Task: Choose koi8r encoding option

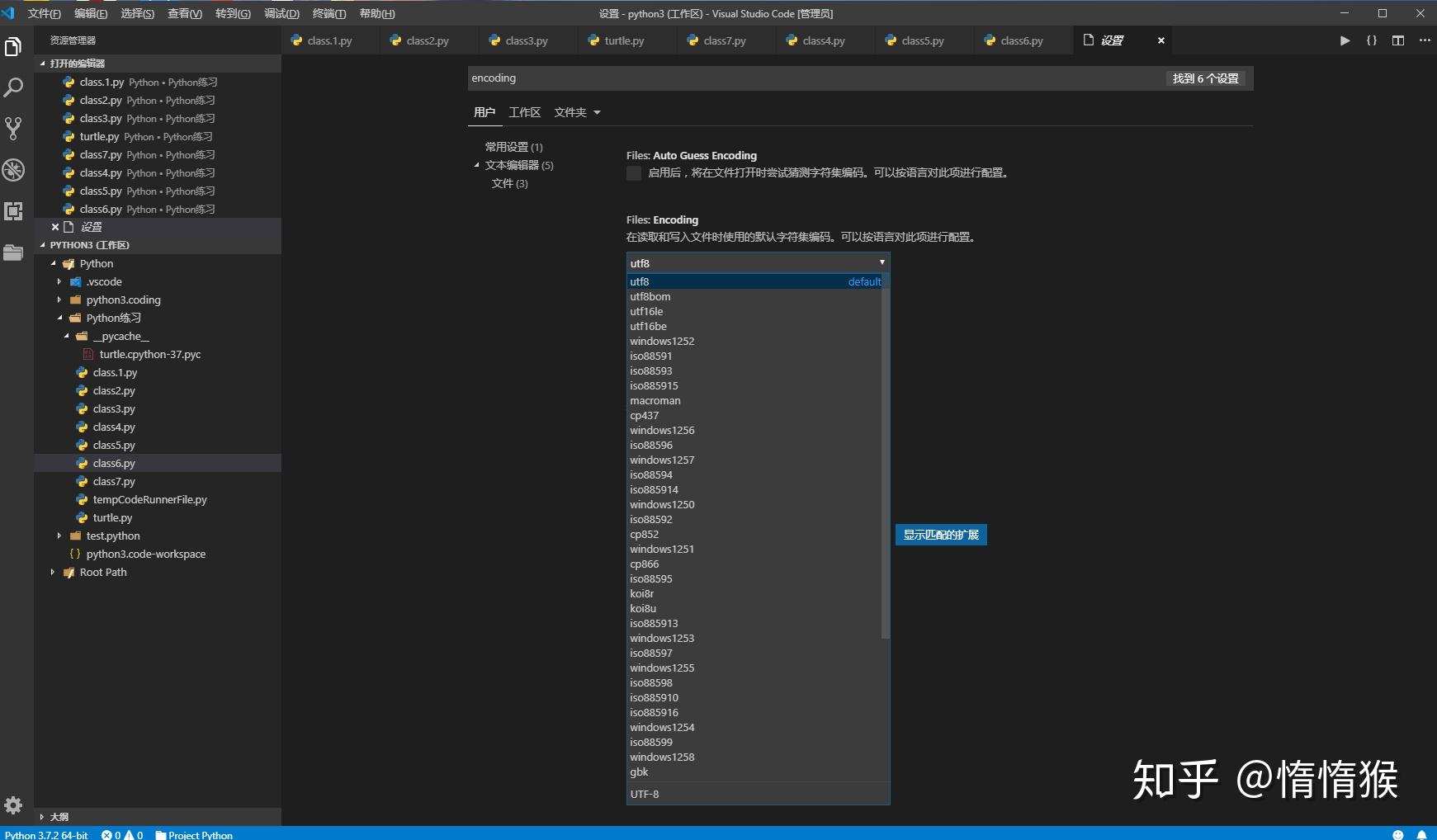Action: (x=754, y=594)
